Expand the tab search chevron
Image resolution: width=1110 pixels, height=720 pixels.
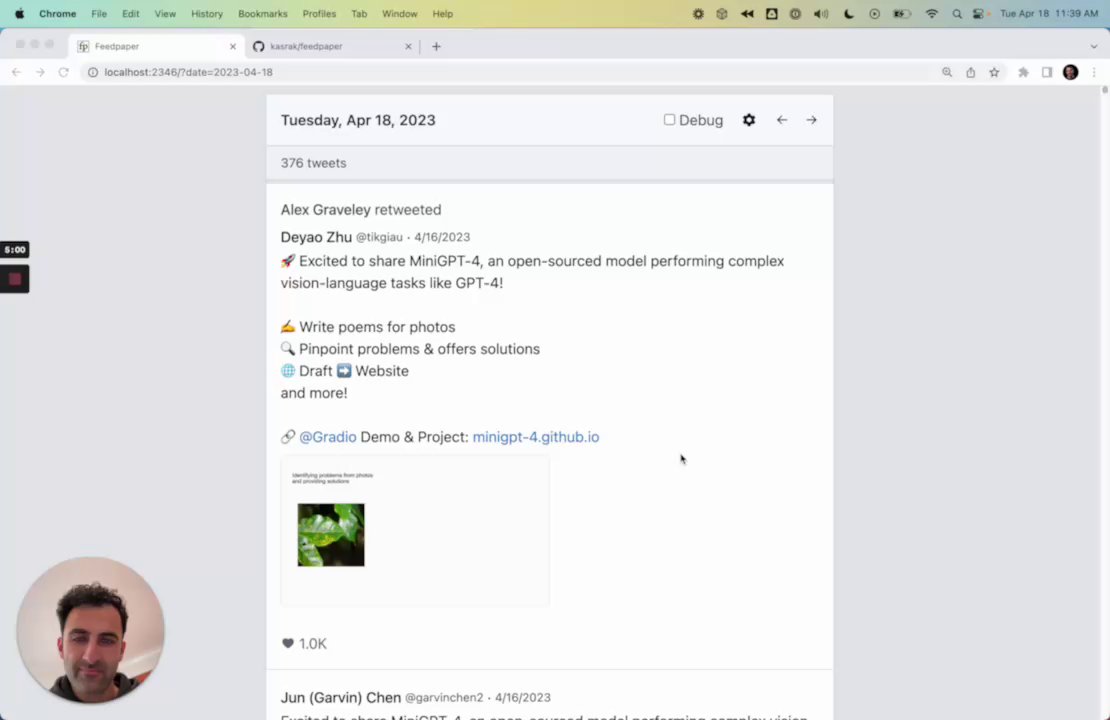pos(1093,46)
